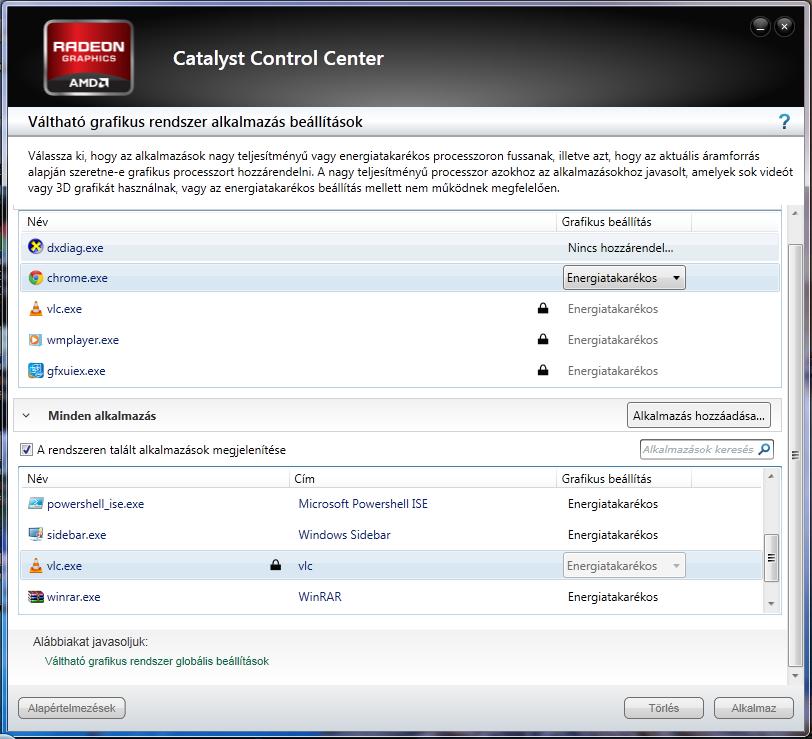Click the Energiatakarékos setting for winrar.exe

click(x=613, y=597)
